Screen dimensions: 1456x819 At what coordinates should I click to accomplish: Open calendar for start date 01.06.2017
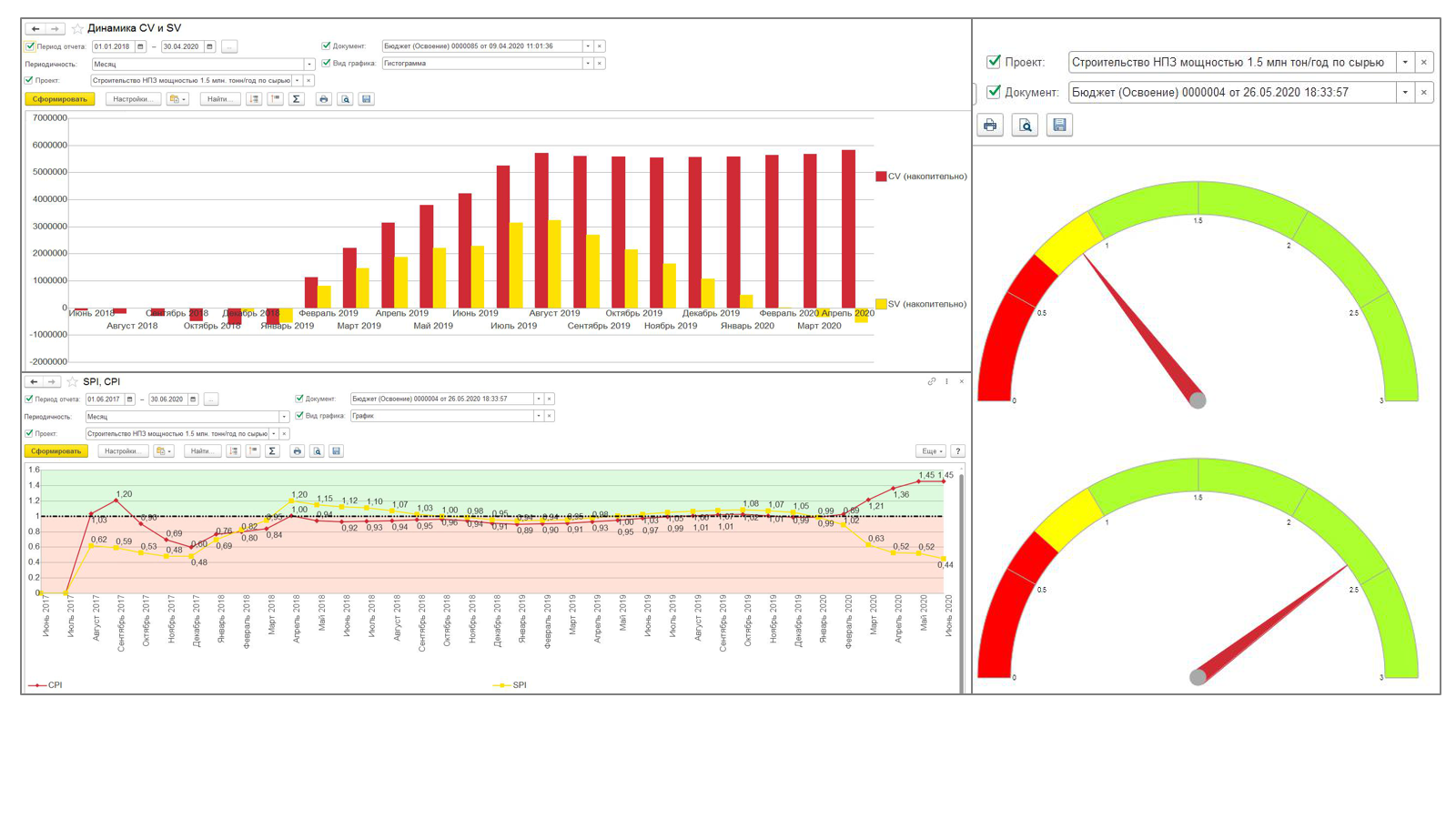click(x=129, y=399)
